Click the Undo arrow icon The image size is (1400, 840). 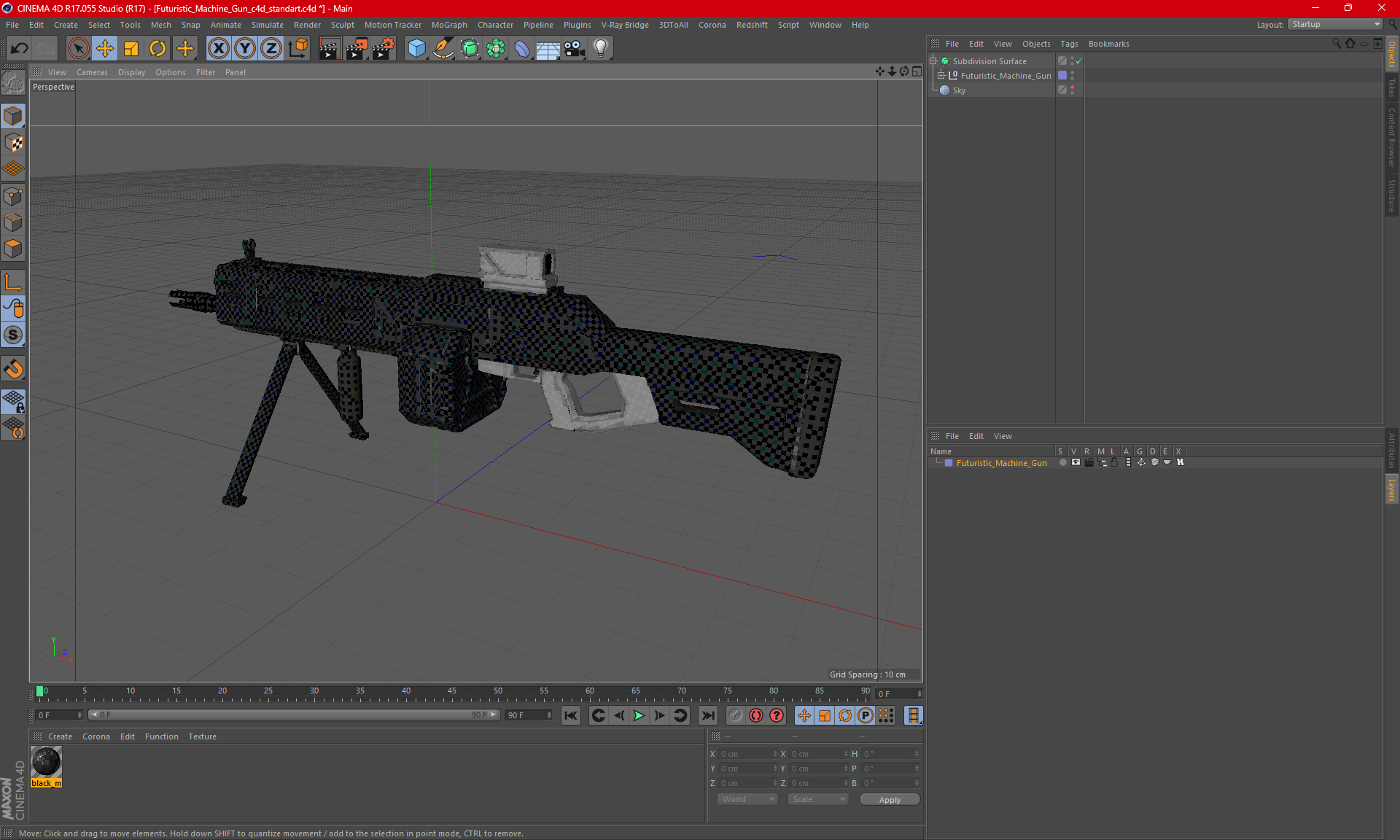[x=20, y=49]
